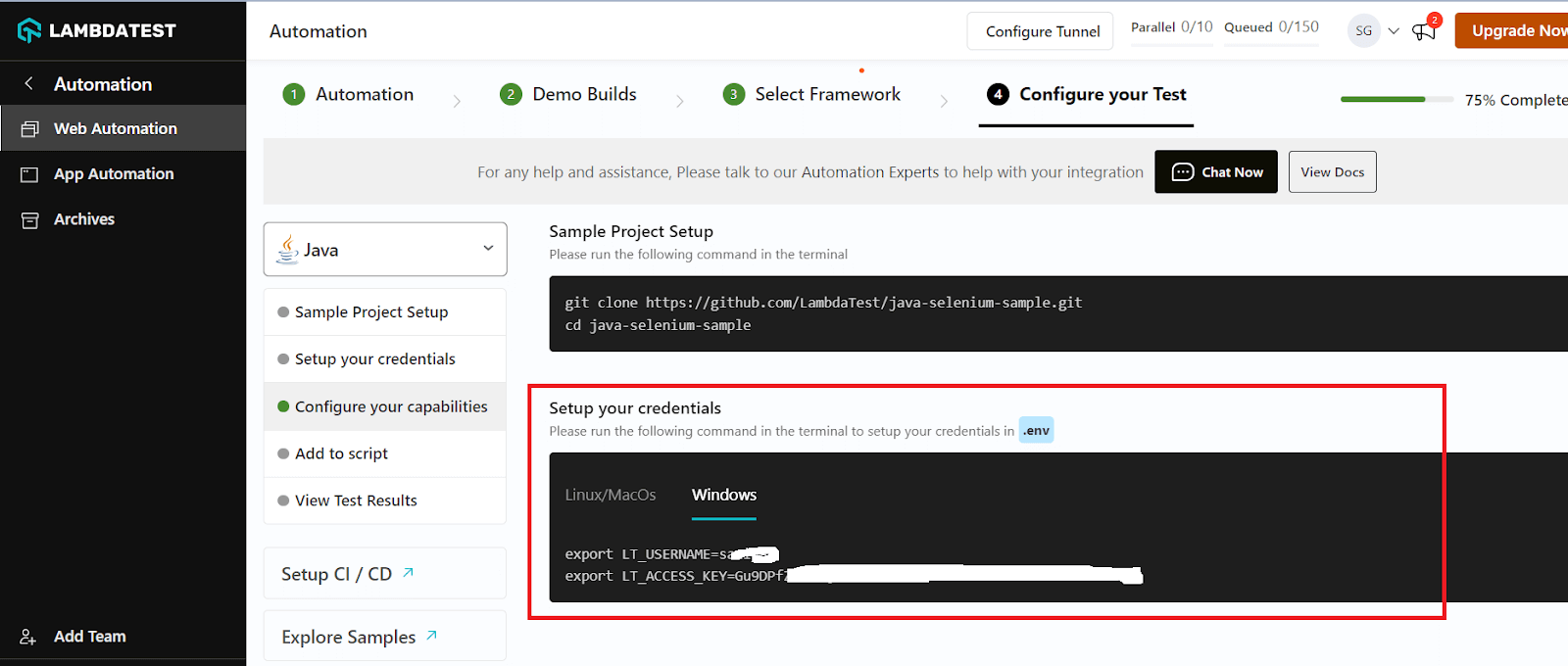Open the Demo Builds step
The height and width of the screenshot is (666, 1568).
(568, 94)
